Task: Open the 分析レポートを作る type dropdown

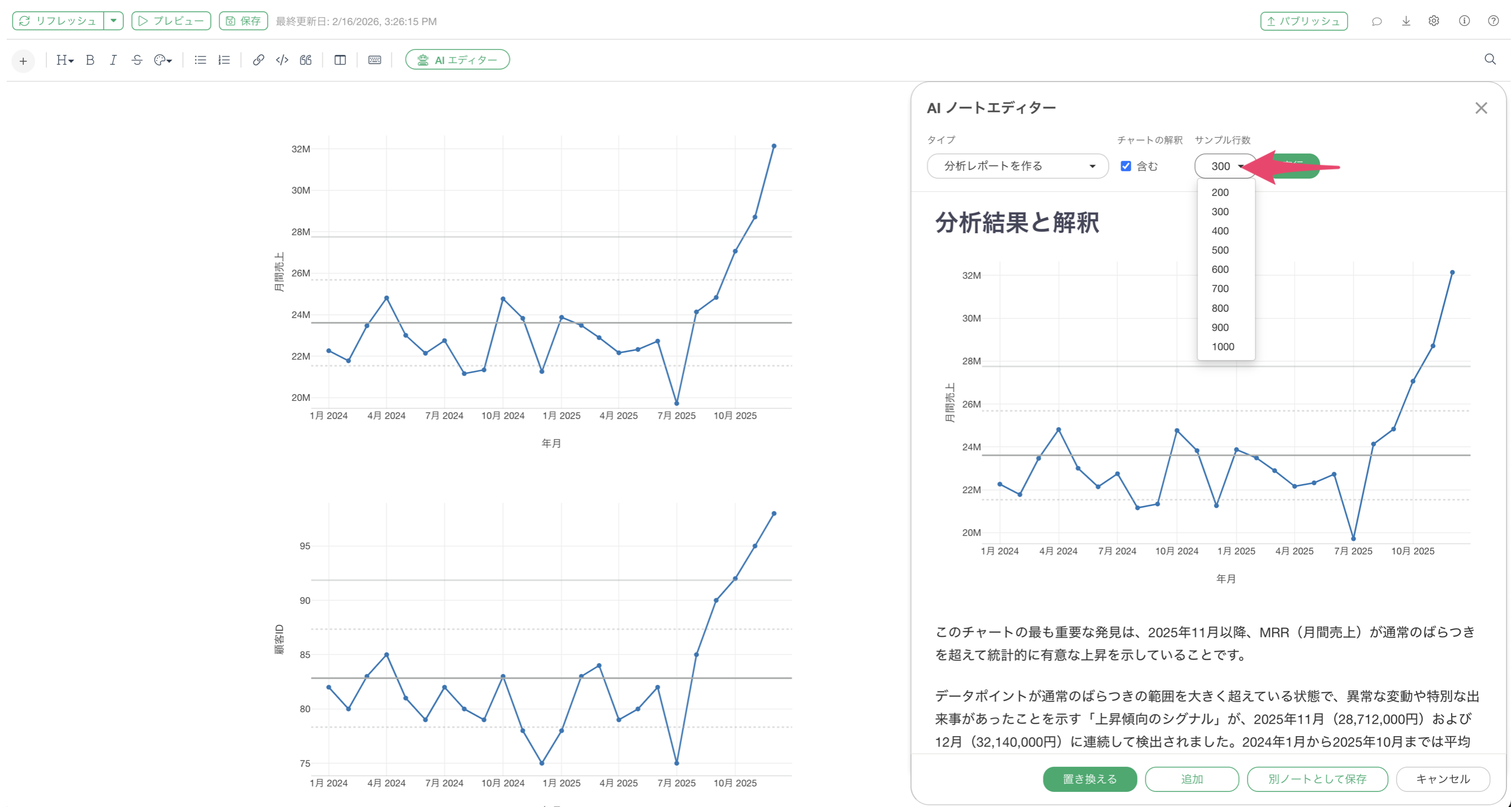Action: coord(1017,166)
